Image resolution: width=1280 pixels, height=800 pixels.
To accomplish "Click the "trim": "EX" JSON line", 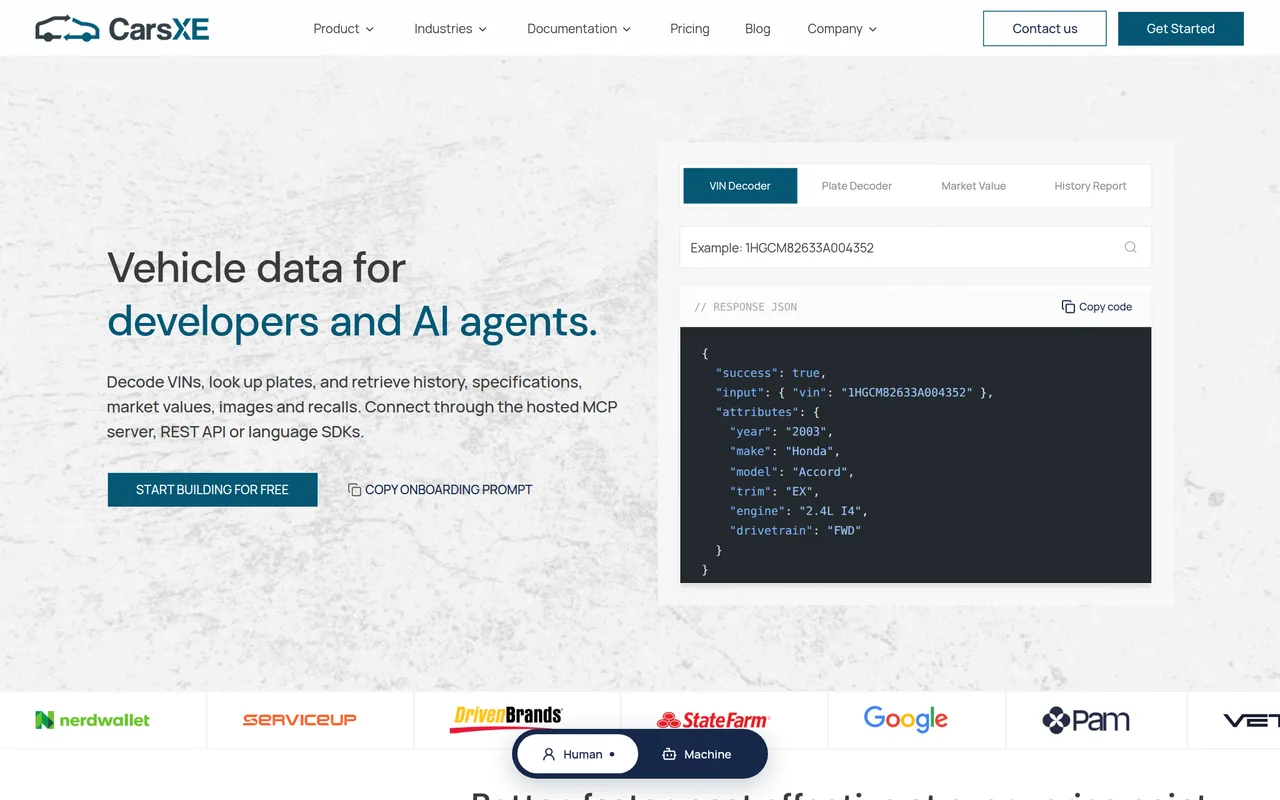I will pyautogui.click(x=774, y=492).
